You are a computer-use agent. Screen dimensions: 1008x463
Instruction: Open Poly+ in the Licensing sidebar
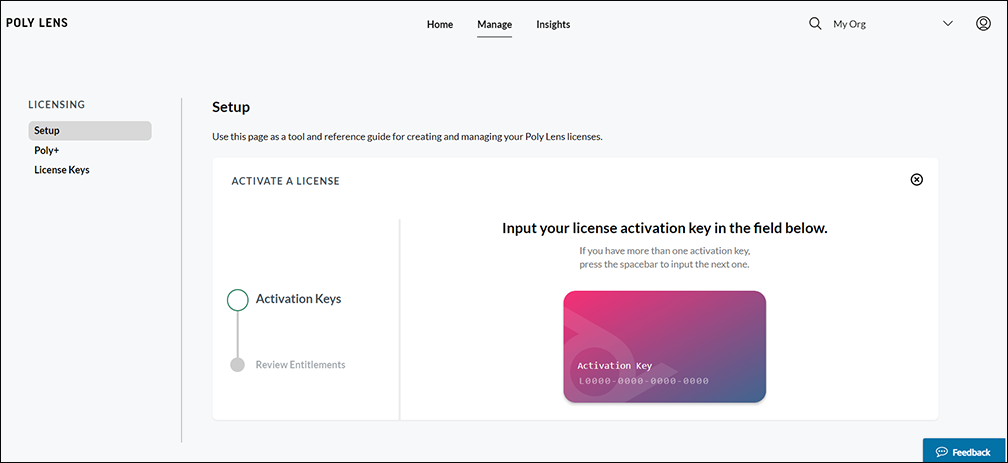(47, 150)
